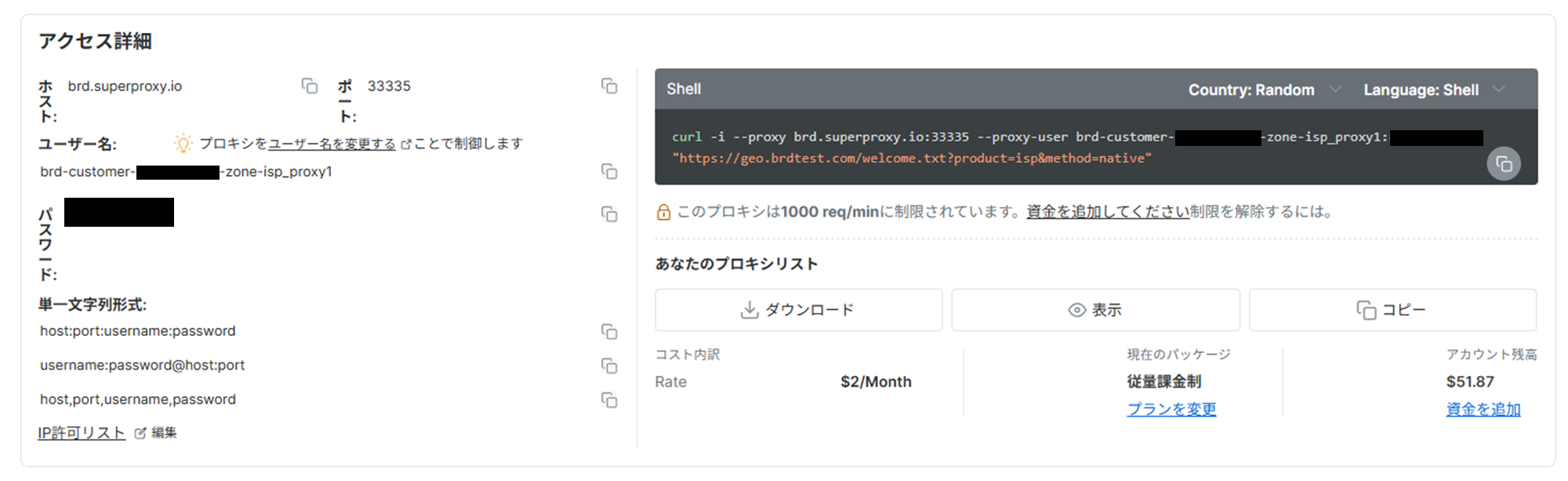Click the ダウンロード proxy list button

click(x=798, y=310)
